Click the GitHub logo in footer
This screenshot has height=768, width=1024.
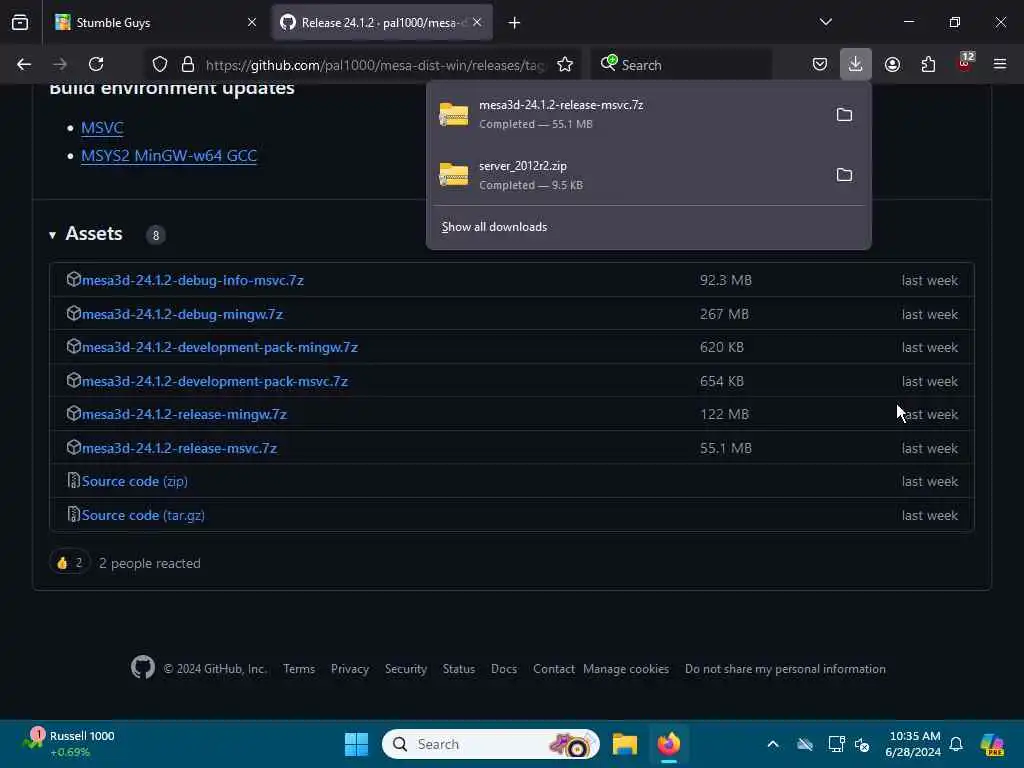pyautogui.click(x=142, y=667)
